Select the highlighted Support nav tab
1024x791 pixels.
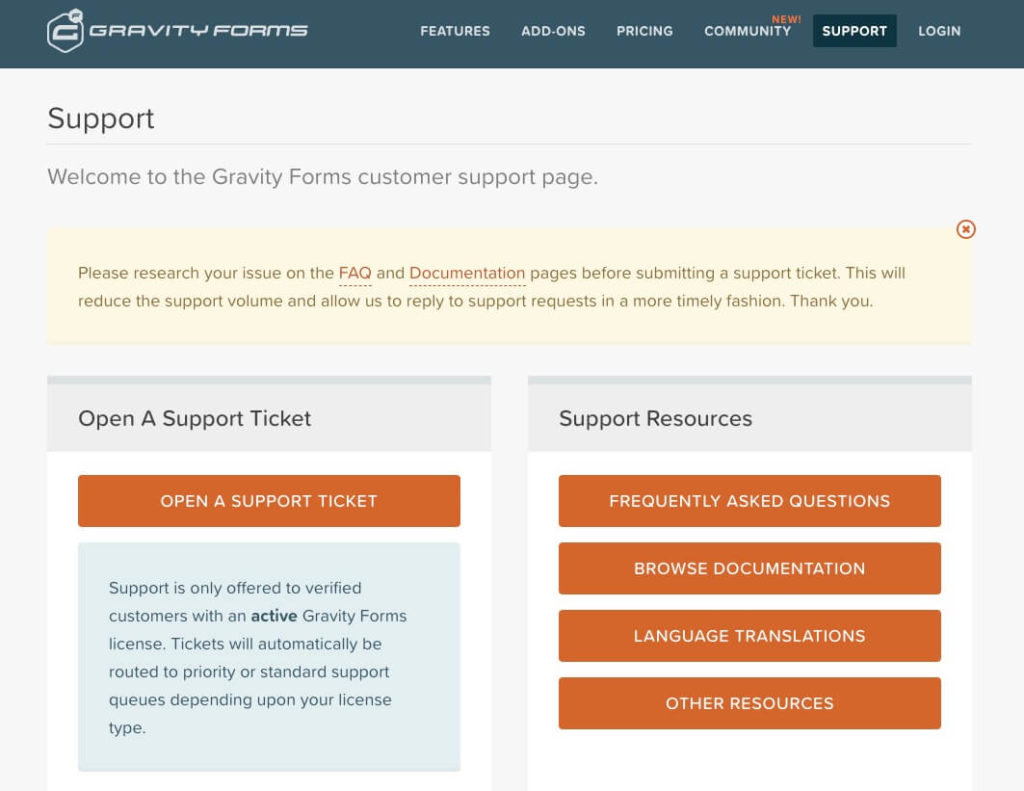point(854,31)
